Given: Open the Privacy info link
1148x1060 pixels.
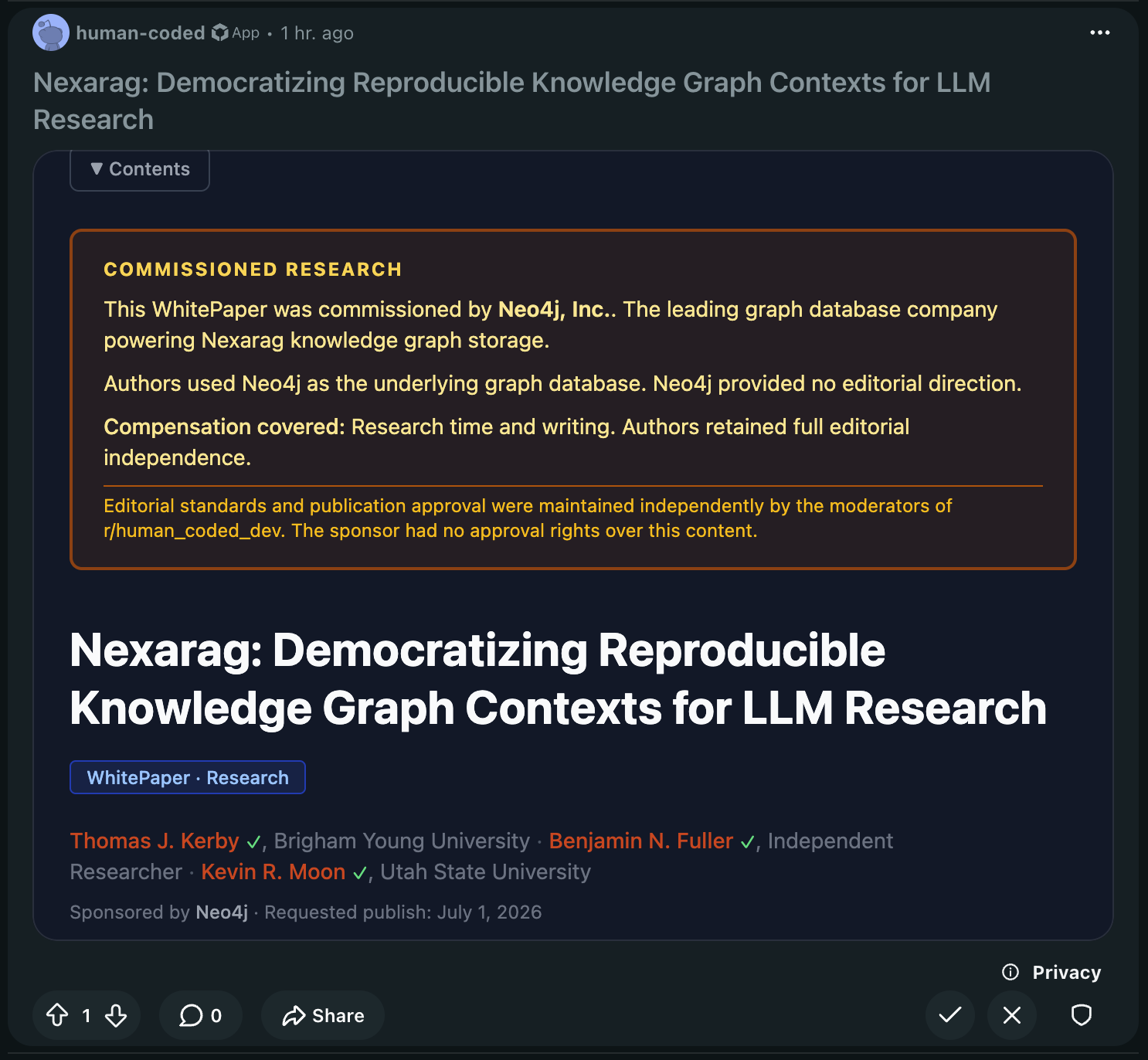Looking at the screenshot, I should pos(1066,972).
